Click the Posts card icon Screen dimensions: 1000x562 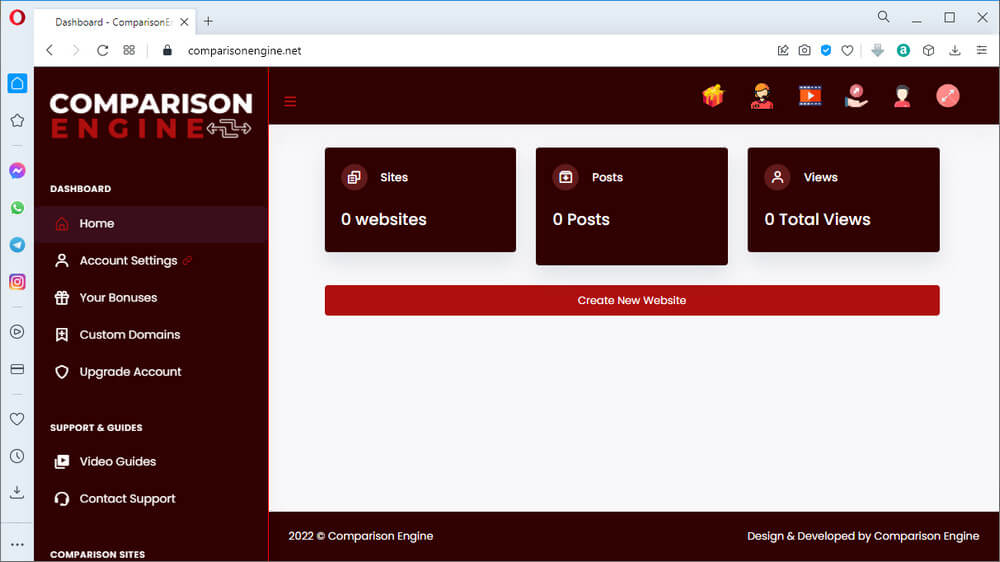coord(566,177)
